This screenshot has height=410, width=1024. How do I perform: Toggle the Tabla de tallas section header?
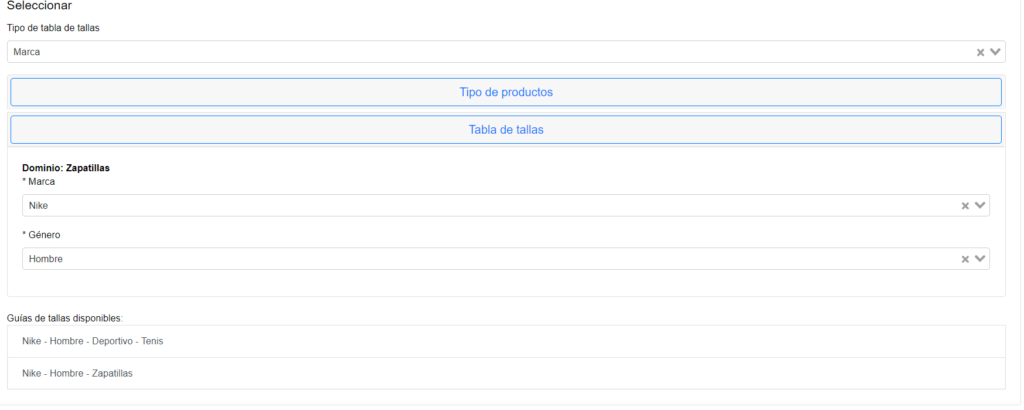[x=506, y=130]
